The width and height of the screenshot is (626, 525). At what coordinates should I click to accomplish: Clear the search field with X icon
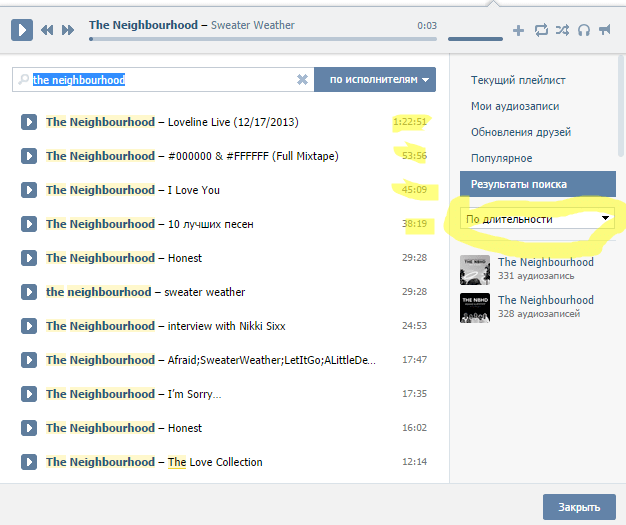point(303,80)
